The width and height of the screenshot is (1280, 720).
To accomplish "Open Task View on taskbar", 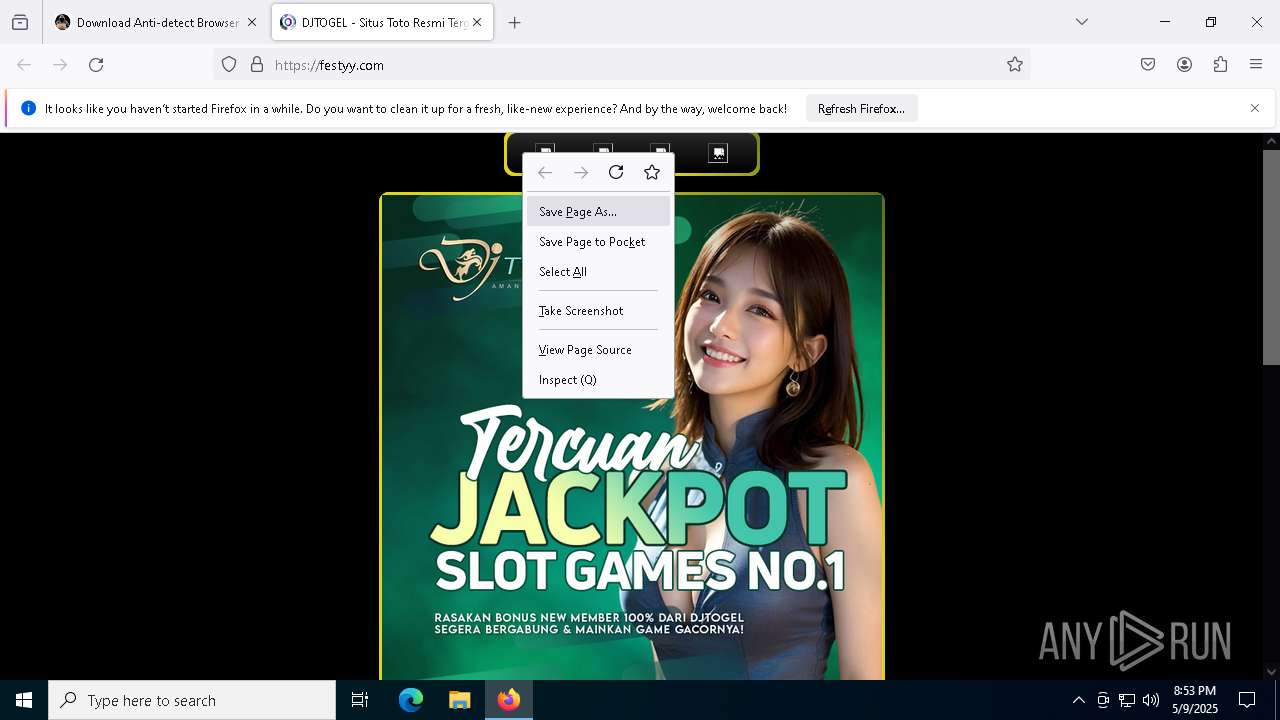I will coord(360,700).
